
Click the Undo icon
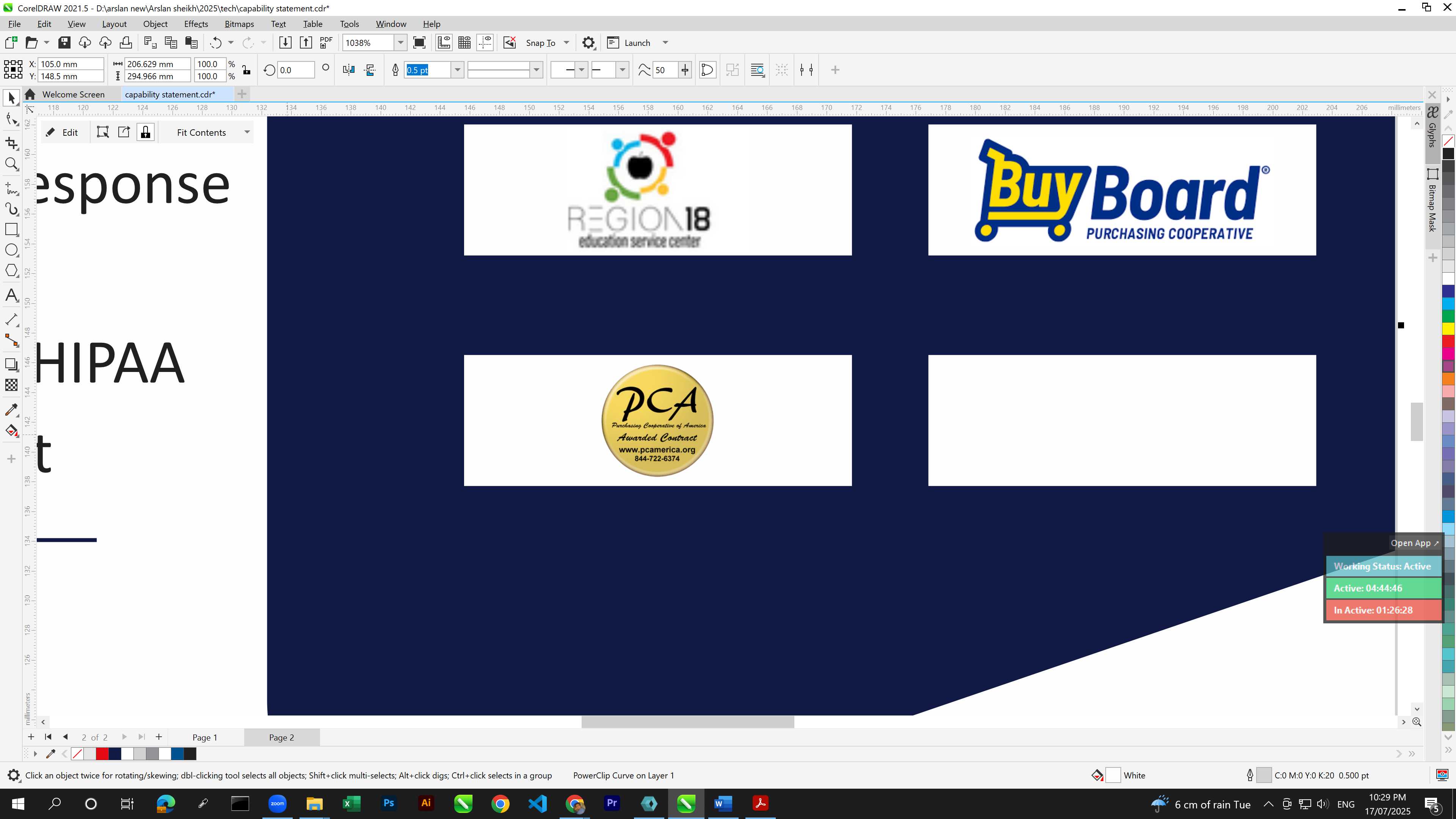pos(215,42)
